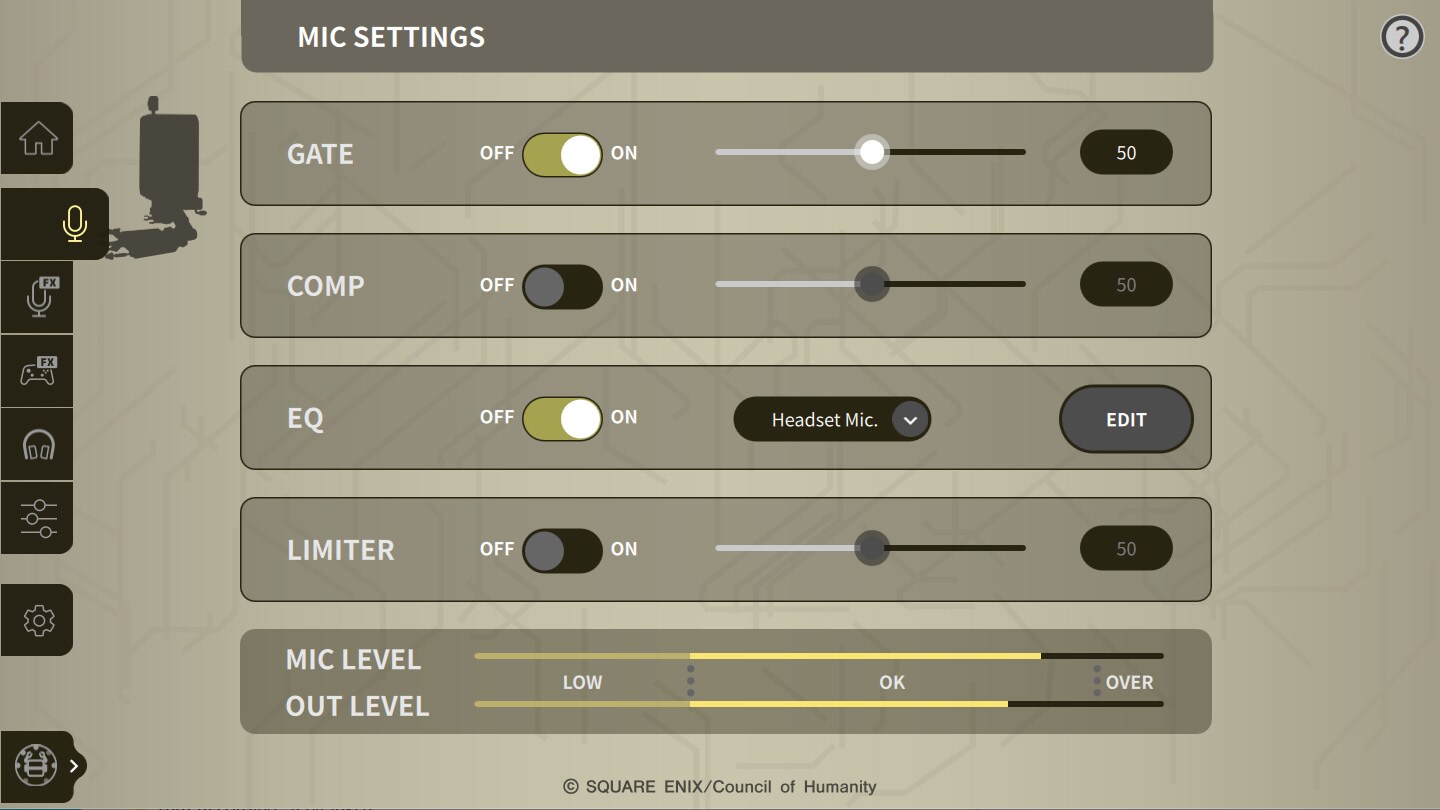Switch to the MIC SETTINGS header tab
1440x810 pixels.
(390, 37)
